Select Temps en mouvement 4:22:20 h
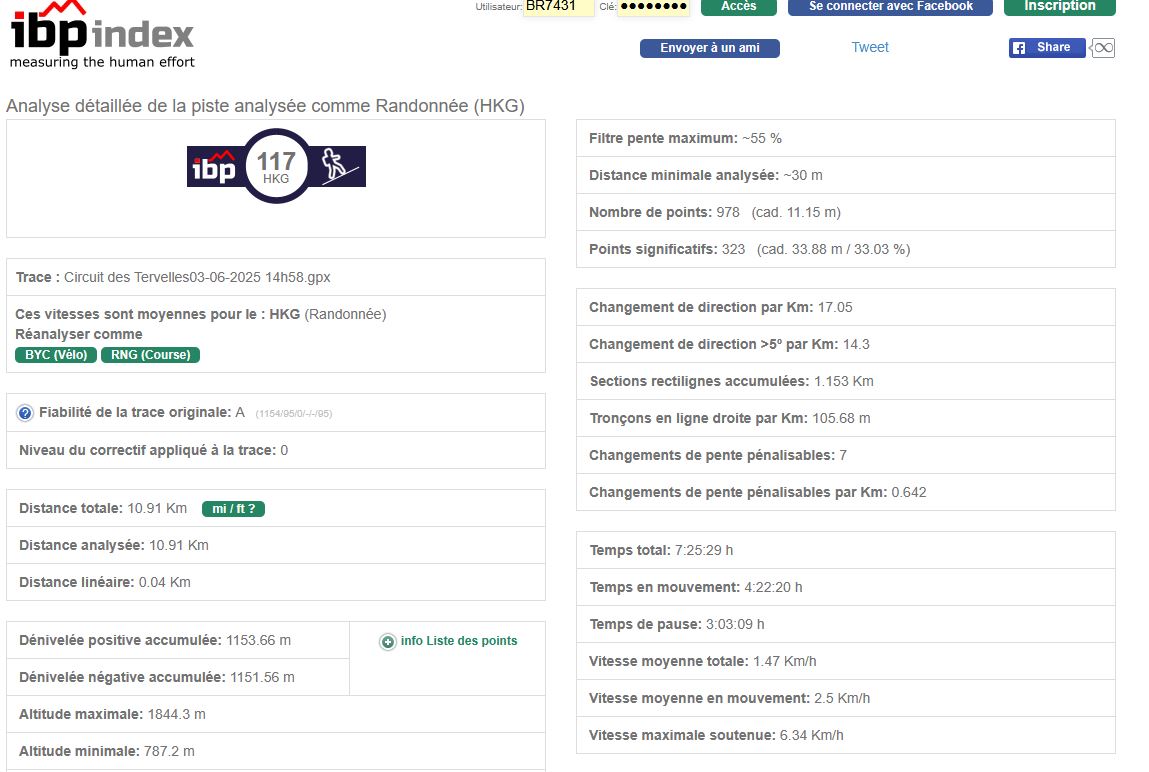 tap(695, 587)
